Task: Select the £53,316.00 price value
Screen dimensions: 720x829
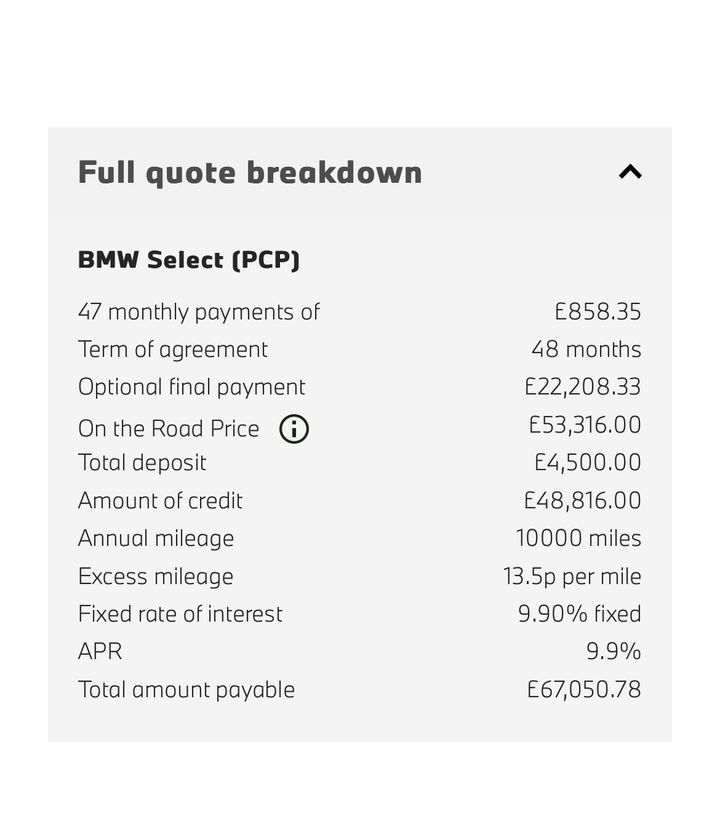Action: coord(585,425)
